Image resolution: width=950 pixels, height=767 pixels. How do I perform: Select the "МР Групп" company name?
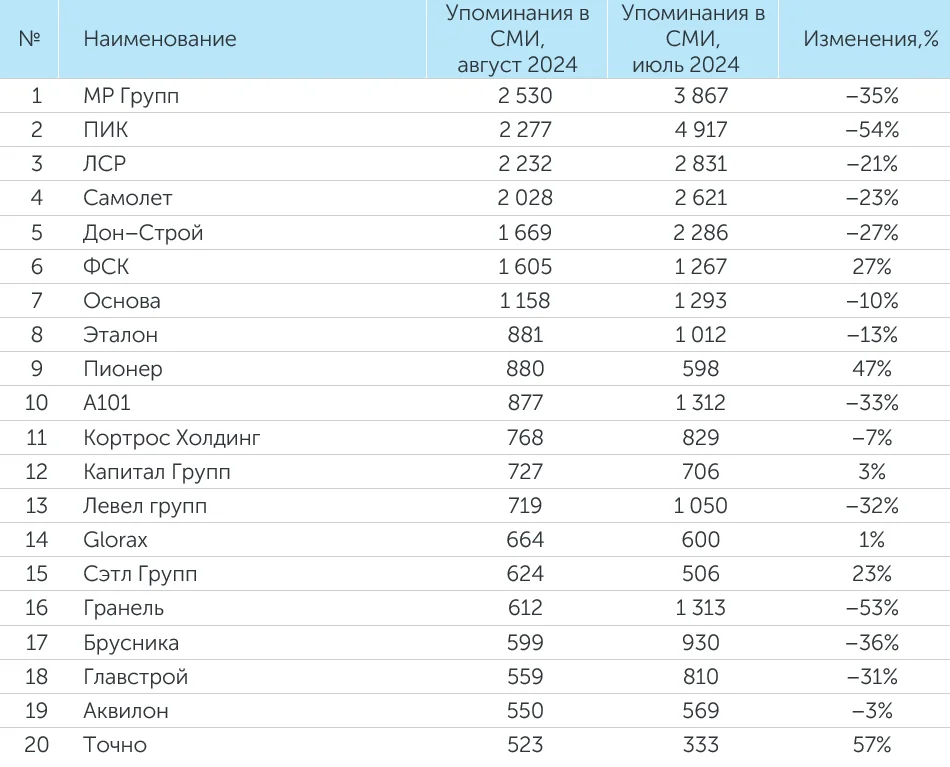click(x=131, y=96)
